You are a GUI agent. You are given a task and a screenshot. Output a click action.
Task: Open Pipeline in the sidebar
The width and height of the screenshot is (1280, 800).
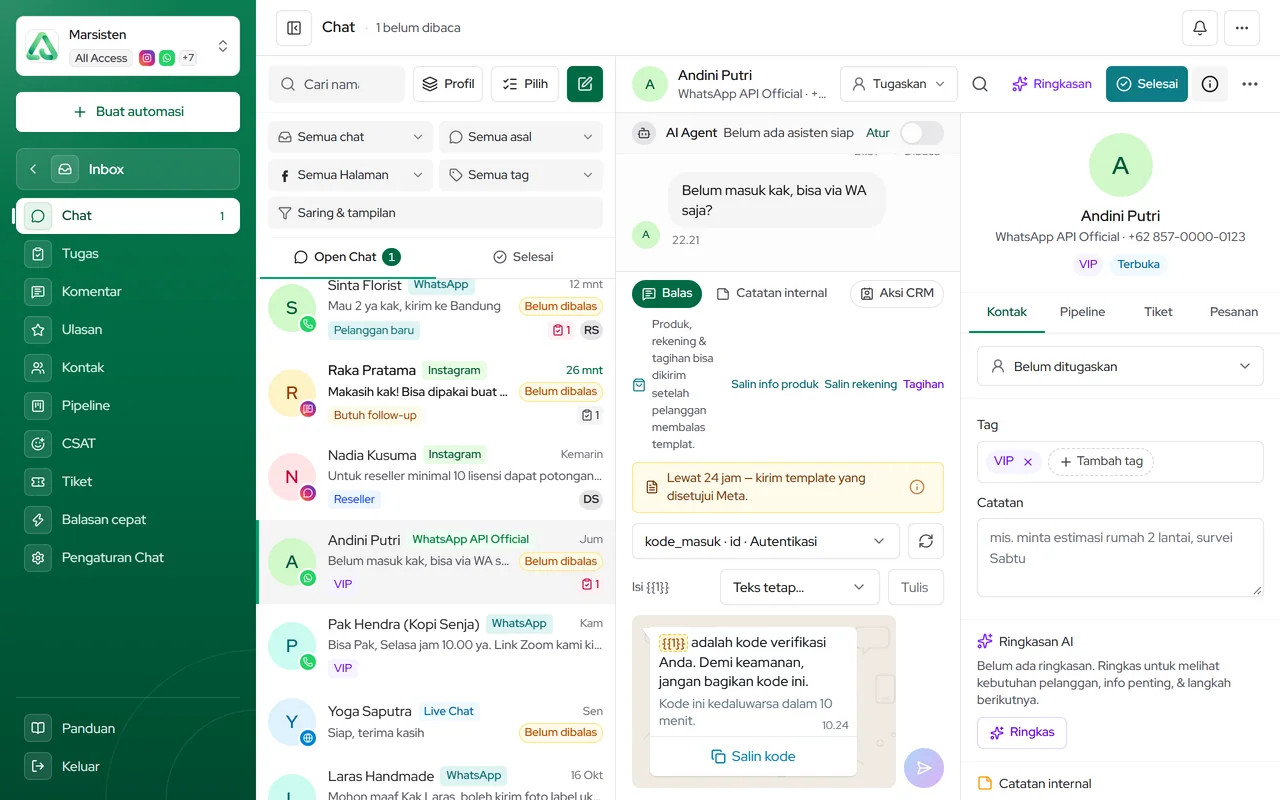pyautogui.click(x=128, y=405)
